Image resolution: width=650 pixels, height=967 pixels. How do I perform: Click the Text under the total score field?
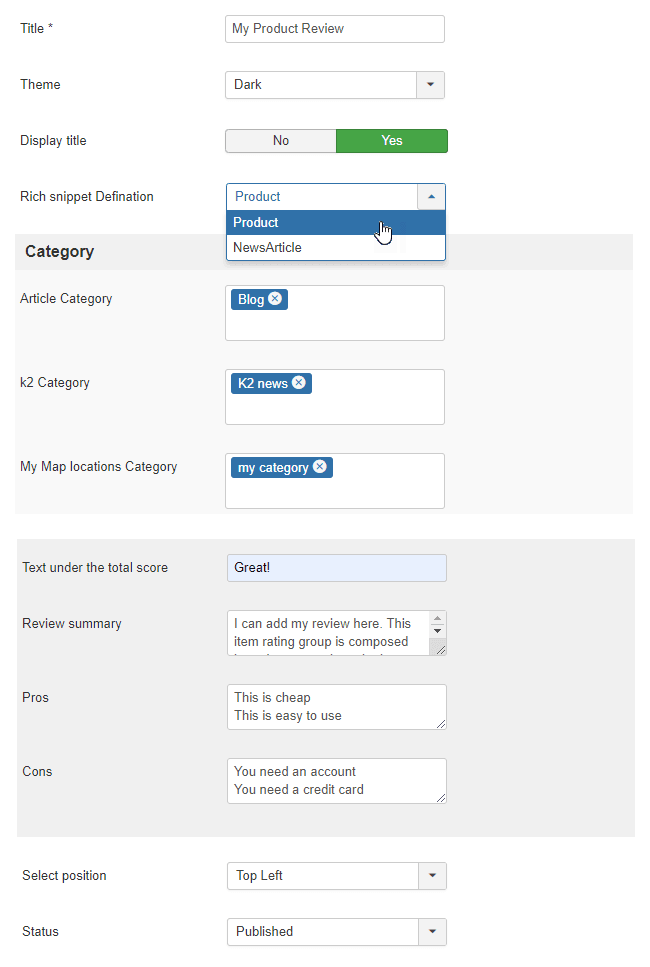336,568
